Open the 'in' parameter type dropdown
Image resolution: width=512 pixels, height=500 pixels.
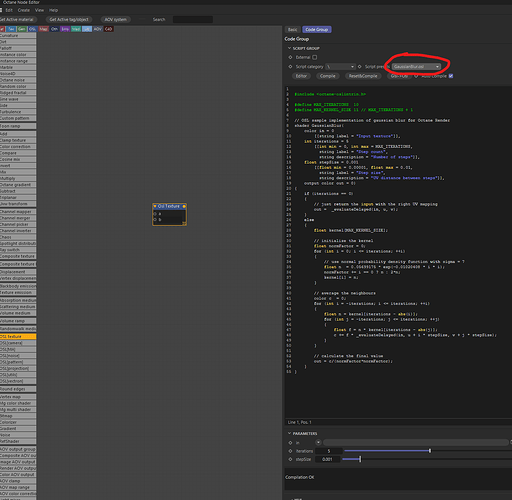318,442
